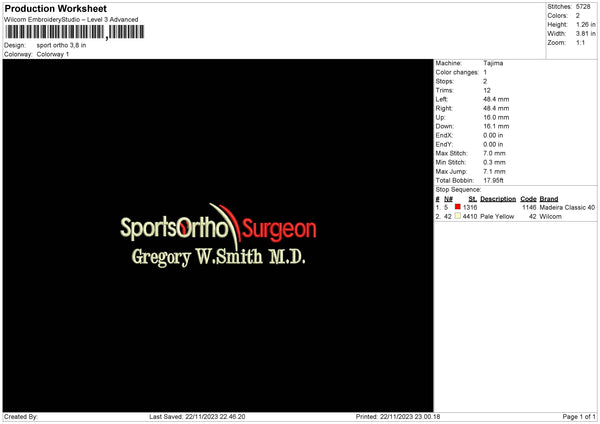Click the Max Jump value 7.1 mm
Image resolution: width=600 pixels, height=424 pixels.
pos(494,171)
